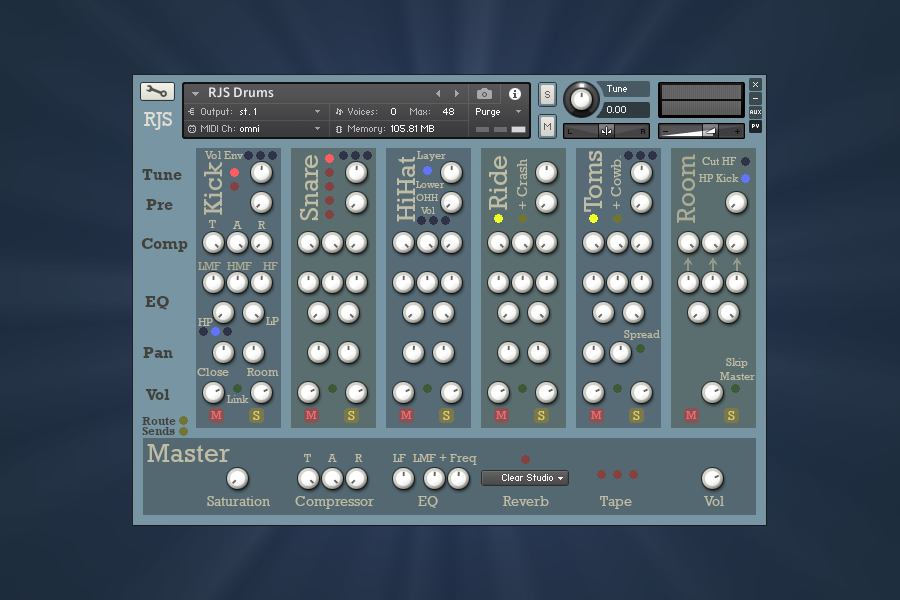Viewport: 900px width, 600px height.
Task: Mute the Kick channel
Action: tap(216, 415)
